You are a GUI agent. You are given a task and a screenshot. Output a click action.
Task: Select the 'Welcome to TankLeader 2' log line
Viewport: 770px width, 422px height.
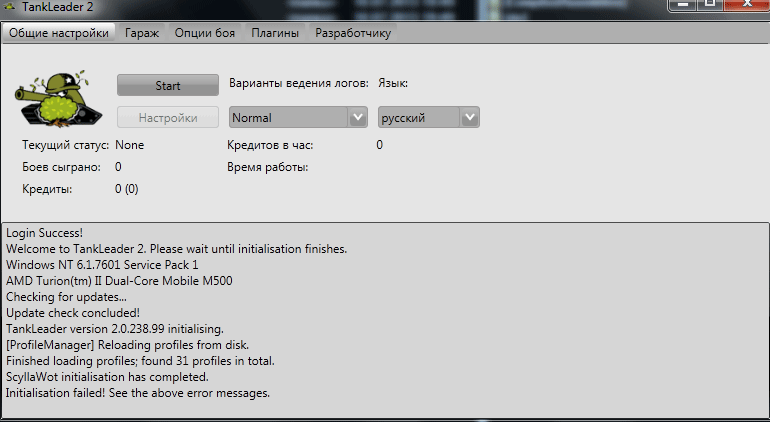pos(177,249)
